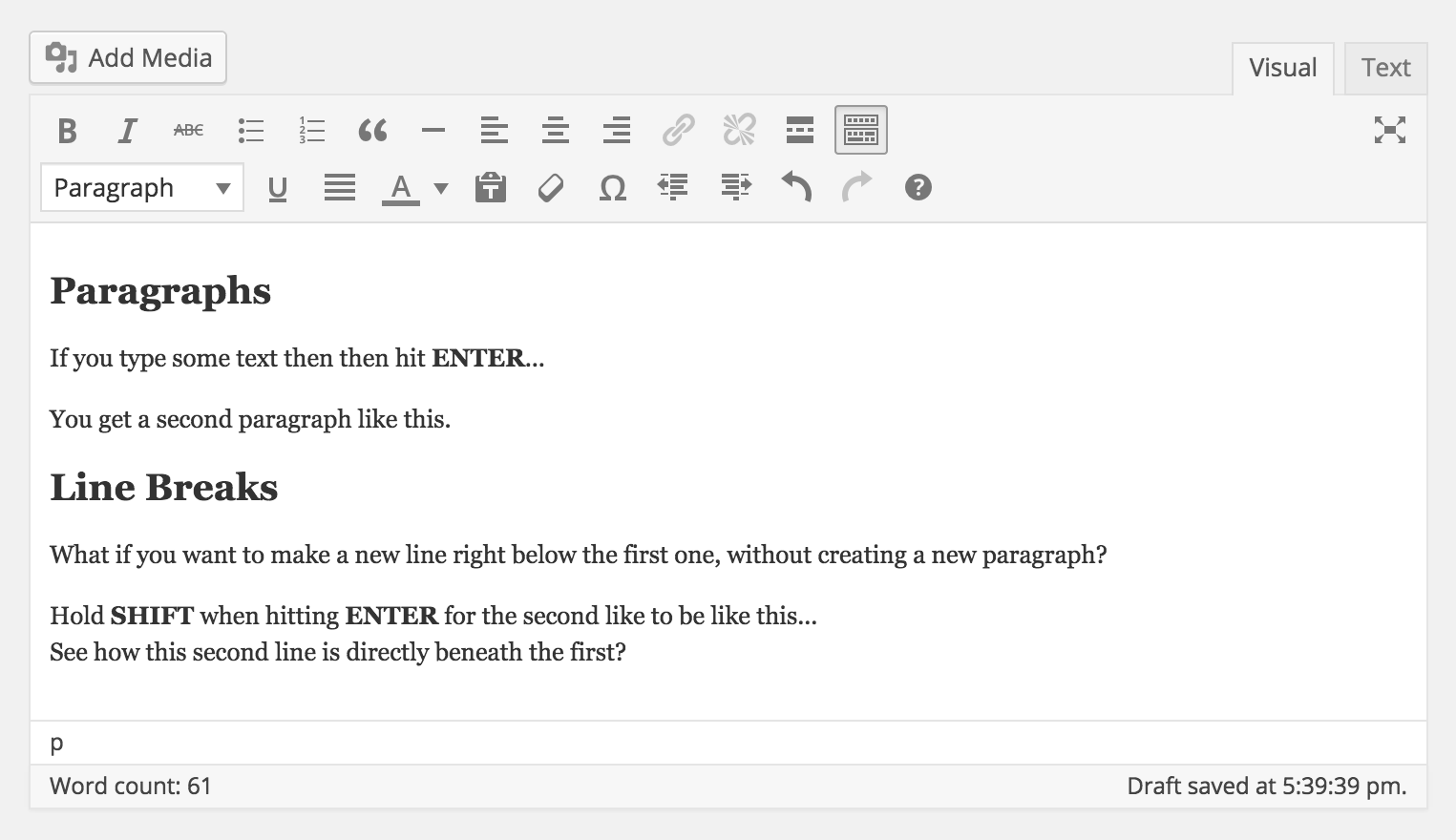Open the Paragraph format dropdown
This screenshot has height=840, width=1456.
click(142, 187)
